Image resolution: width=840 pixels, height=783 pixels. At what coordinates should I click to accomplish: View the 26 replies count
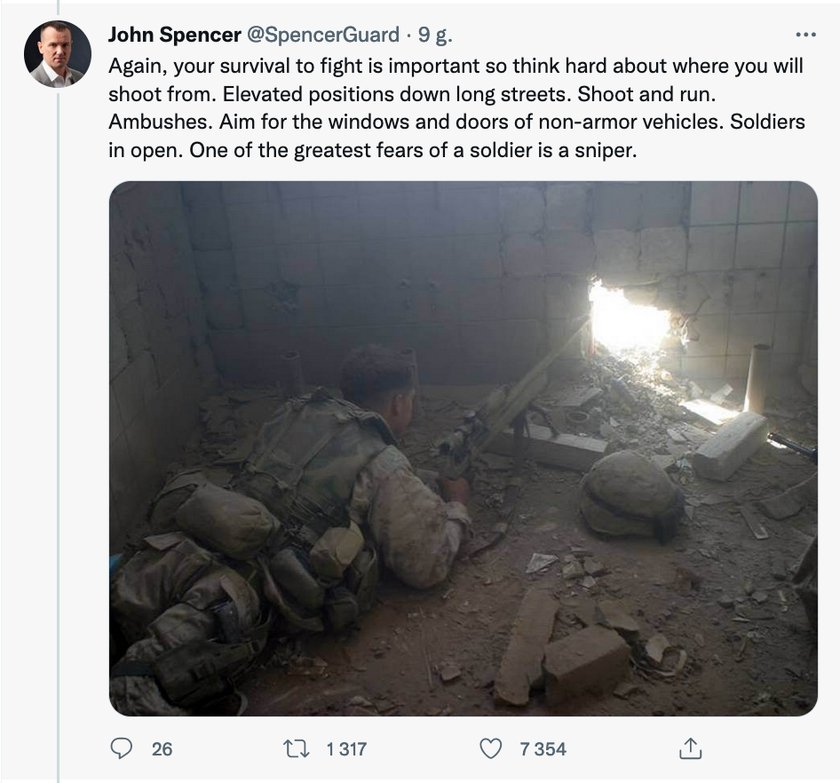tap(162, 749)
